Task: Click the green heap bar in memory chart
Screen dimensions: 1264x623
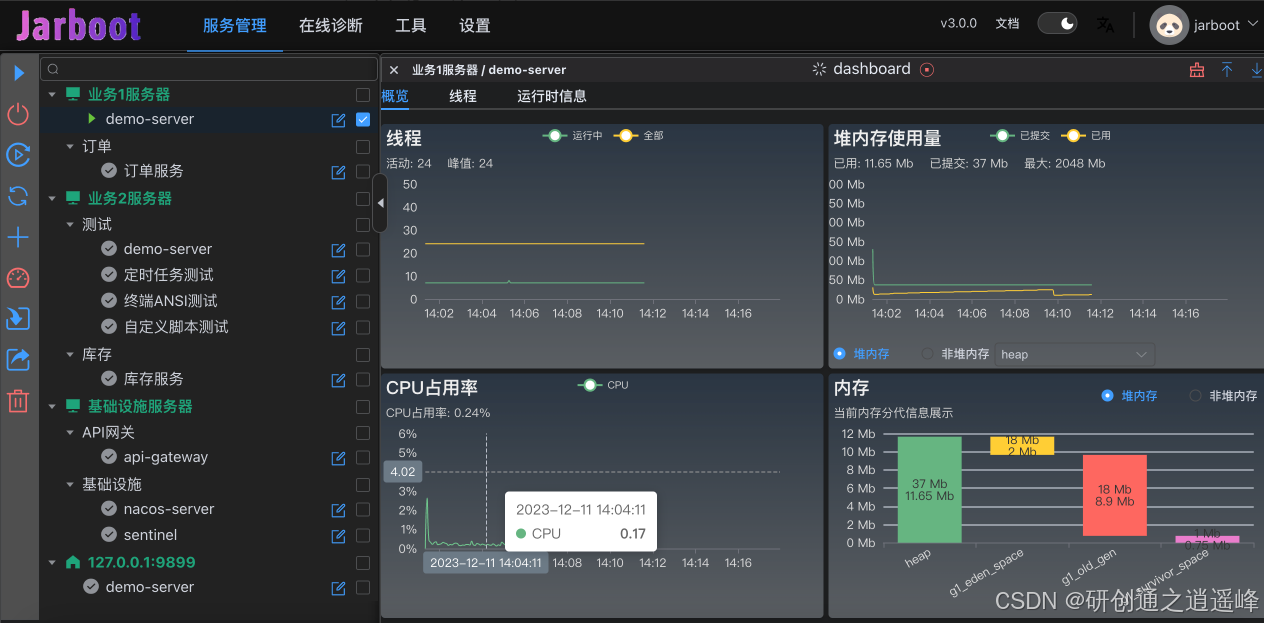Action: pos(929,489)
